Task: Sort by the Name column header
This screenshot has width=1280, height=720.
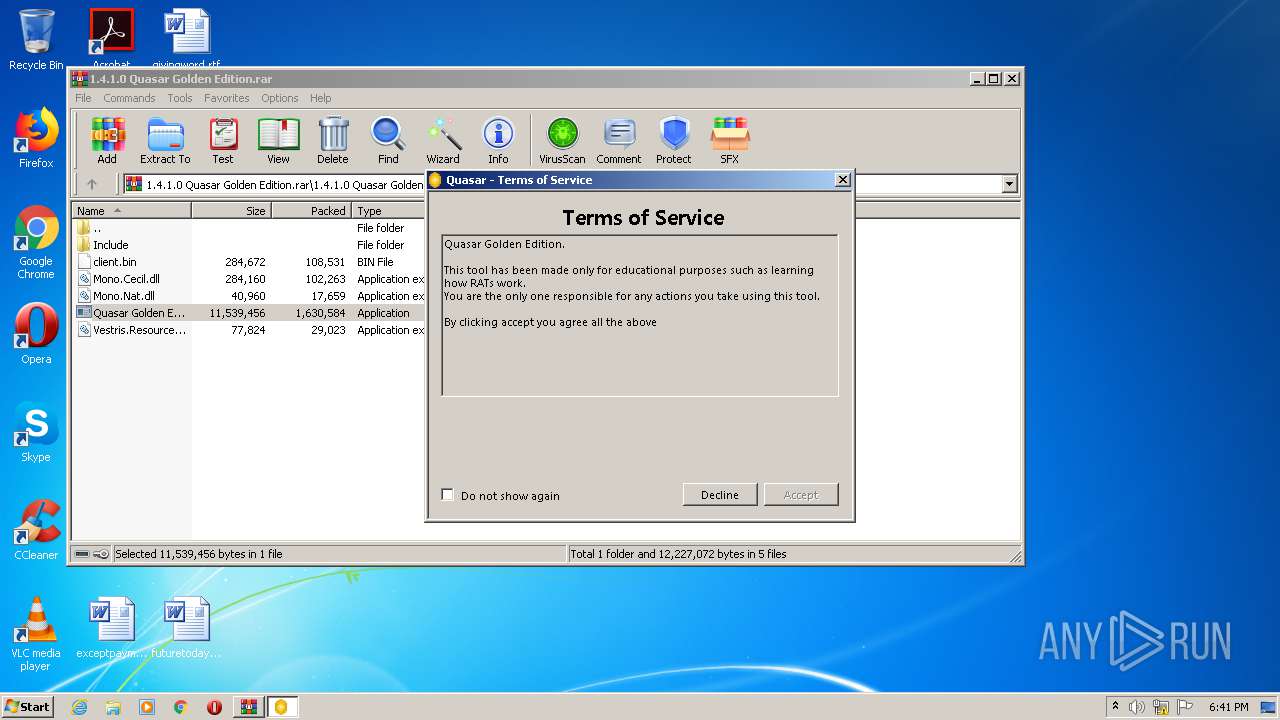Action: (x=131, y=211)
